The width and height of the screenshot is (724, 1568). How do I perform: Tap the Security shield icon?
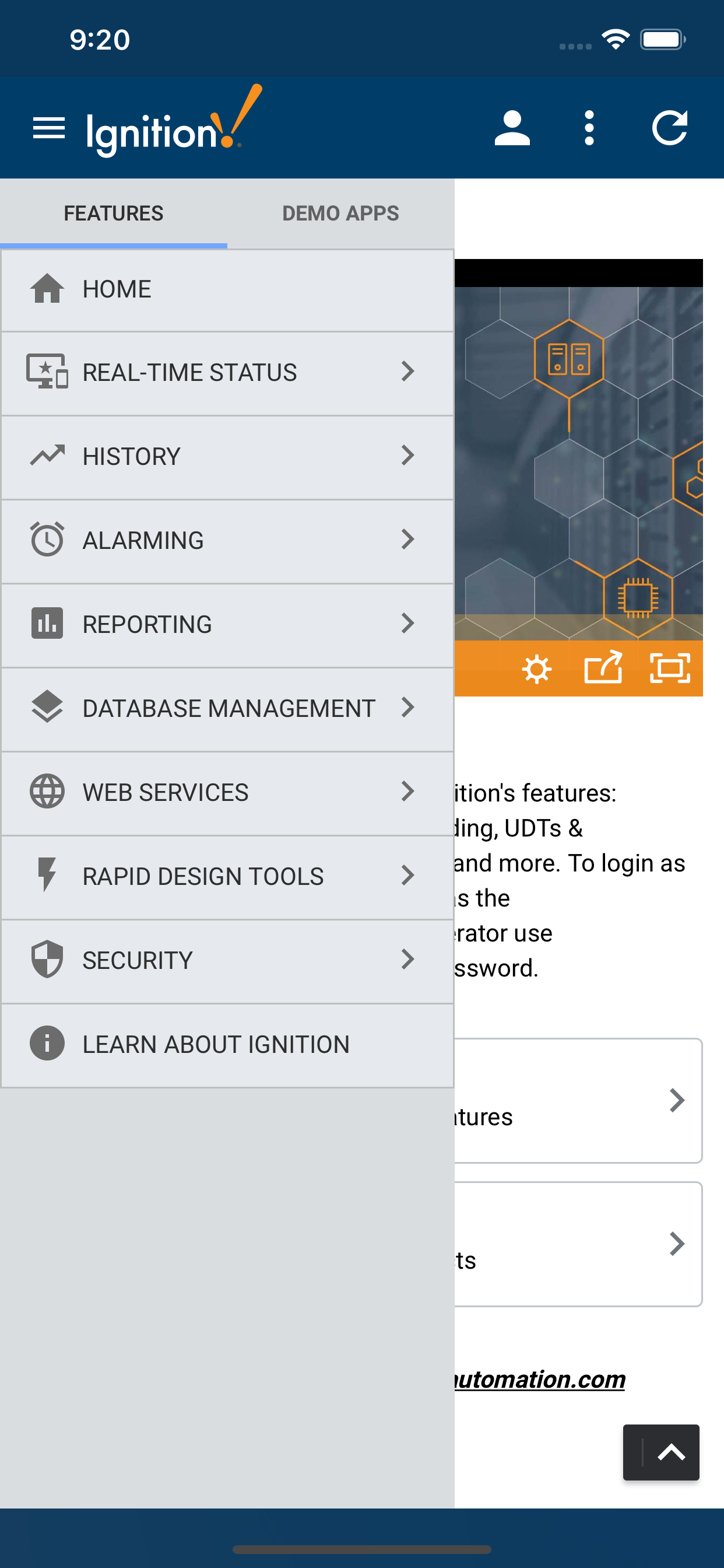pyautogui.click(x=47, y=960)
